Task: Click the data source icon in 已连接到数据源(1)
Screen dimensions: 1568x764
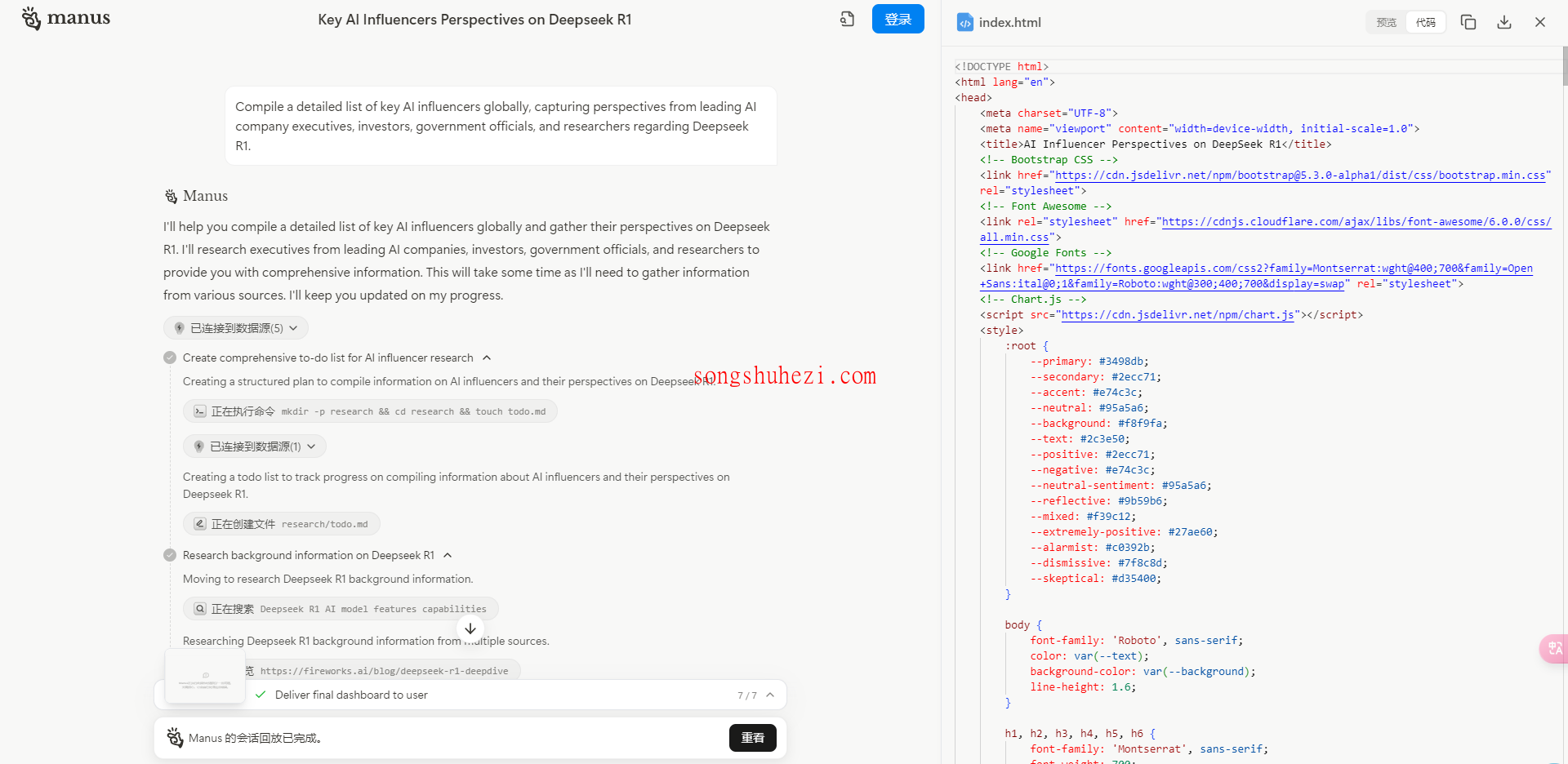Action: coord(198,446)
